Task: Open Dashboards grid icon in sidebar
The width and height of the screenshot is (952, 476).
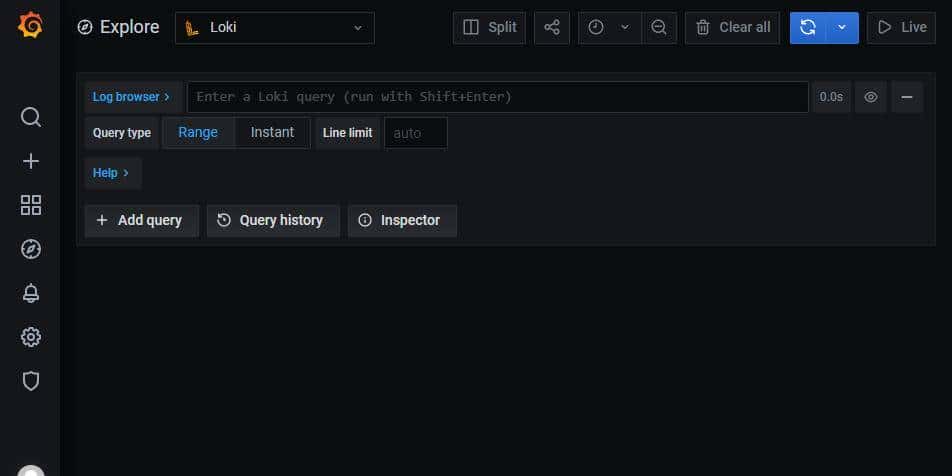Action: tap(30, 205)
